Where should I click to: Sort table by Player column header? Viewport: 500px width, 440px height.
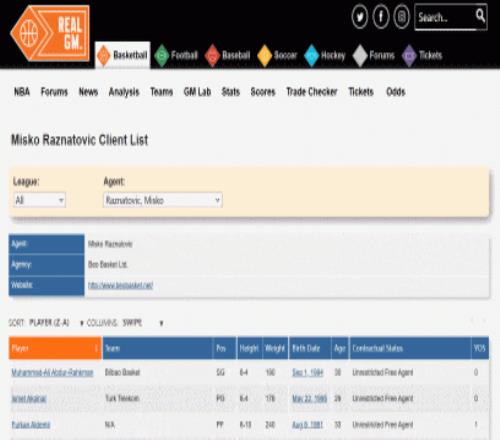55,348
